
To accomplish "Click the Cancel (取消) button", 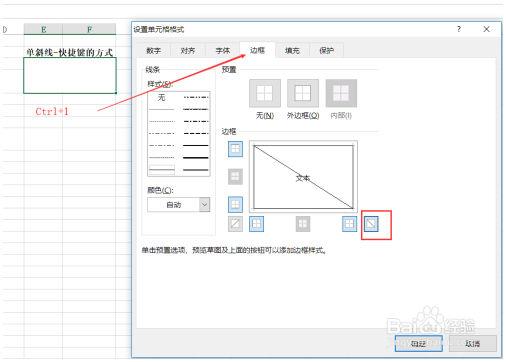I will [473, 343].
